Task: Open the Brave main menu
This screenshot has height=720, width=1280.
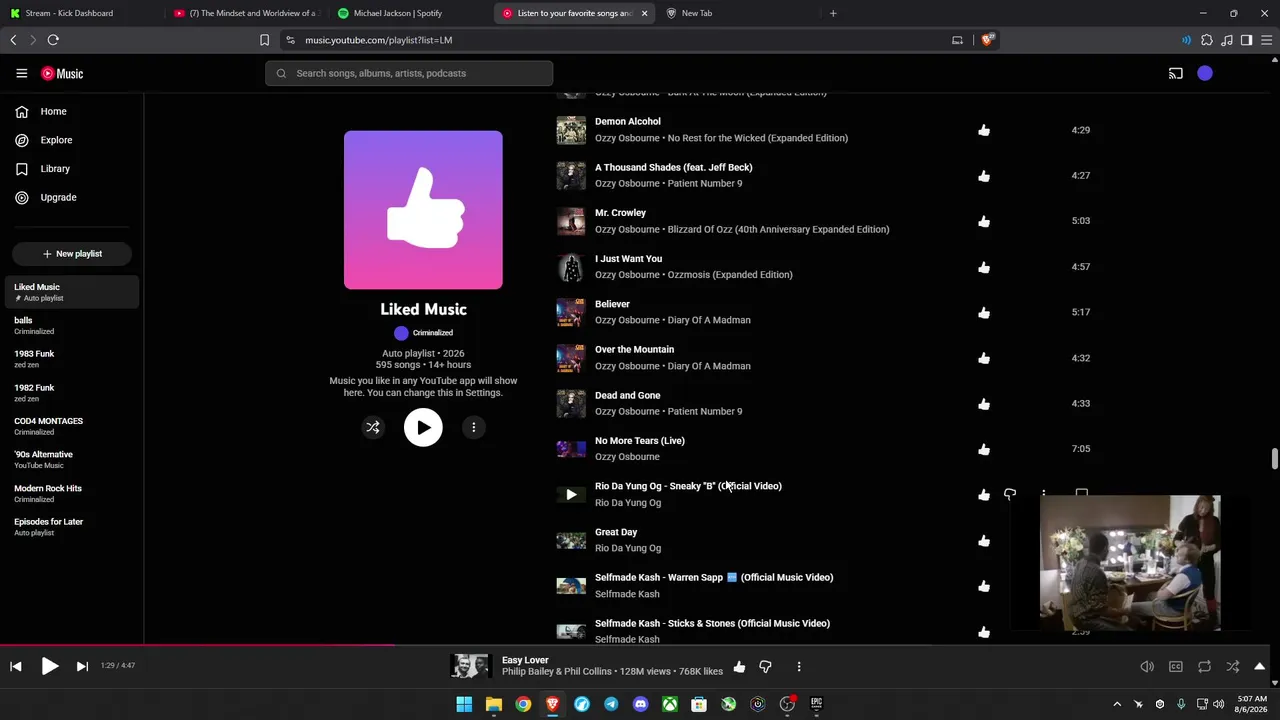Action: click(1266, 40)
